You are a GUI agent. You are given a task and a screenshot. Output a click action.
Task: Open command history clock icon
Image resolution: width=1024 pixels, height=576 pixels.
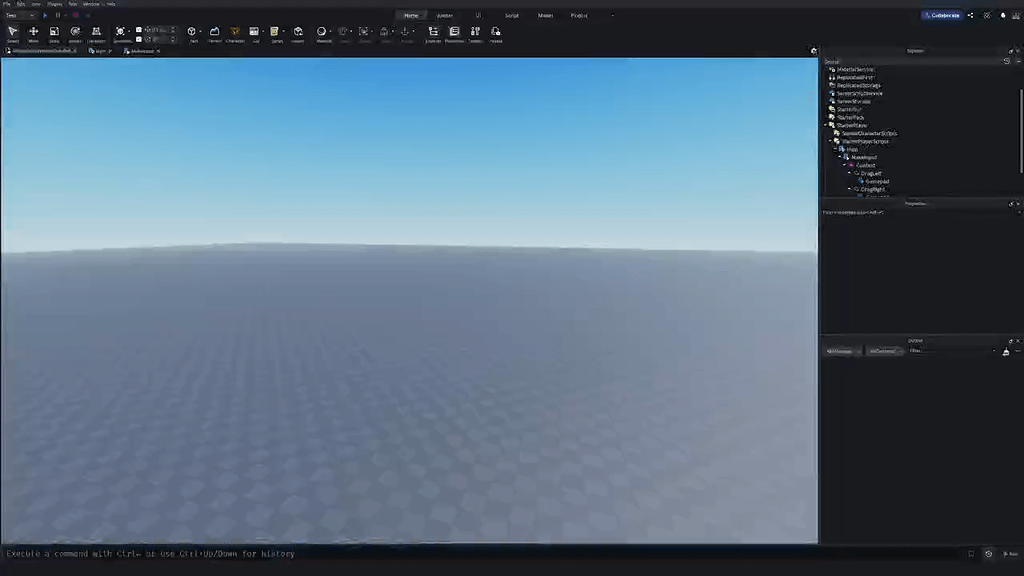click(989, 554)
